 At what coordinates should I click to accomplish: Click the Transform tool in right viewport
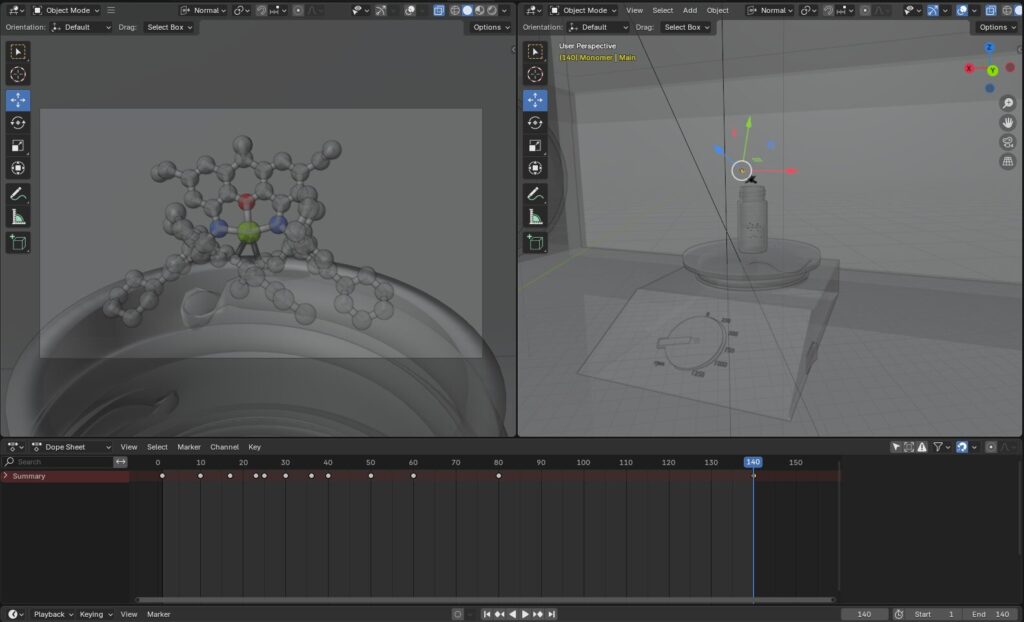[535, 169]
